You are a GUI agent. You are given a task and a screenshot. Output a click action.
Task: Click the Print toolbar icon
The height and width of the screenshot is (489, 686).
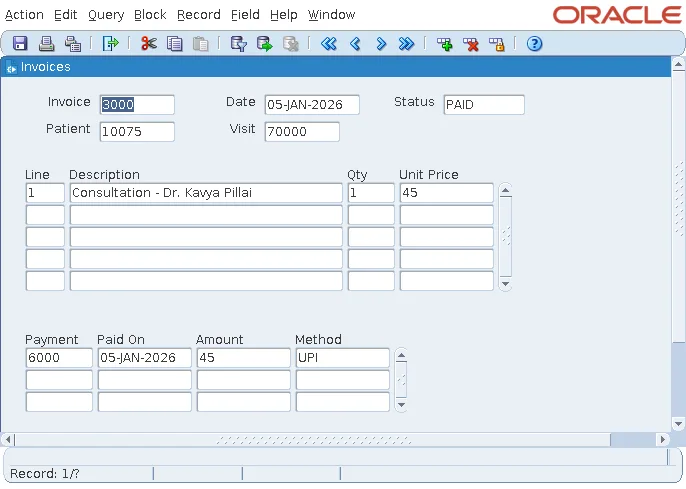point(46,44)
